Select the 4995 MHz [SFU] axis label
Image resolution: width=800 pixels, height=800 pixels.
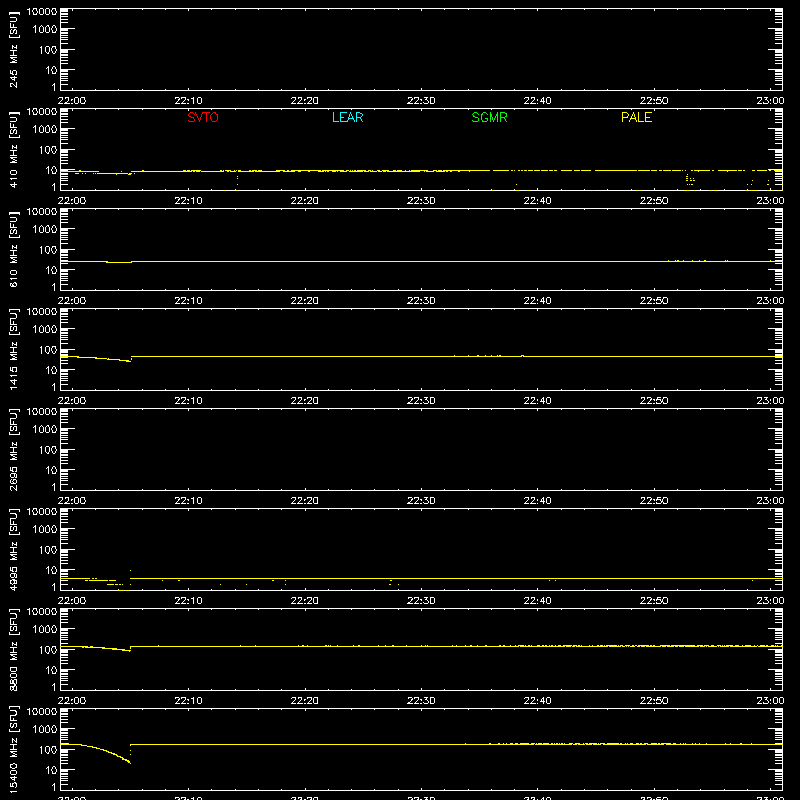tap(13, 550)
